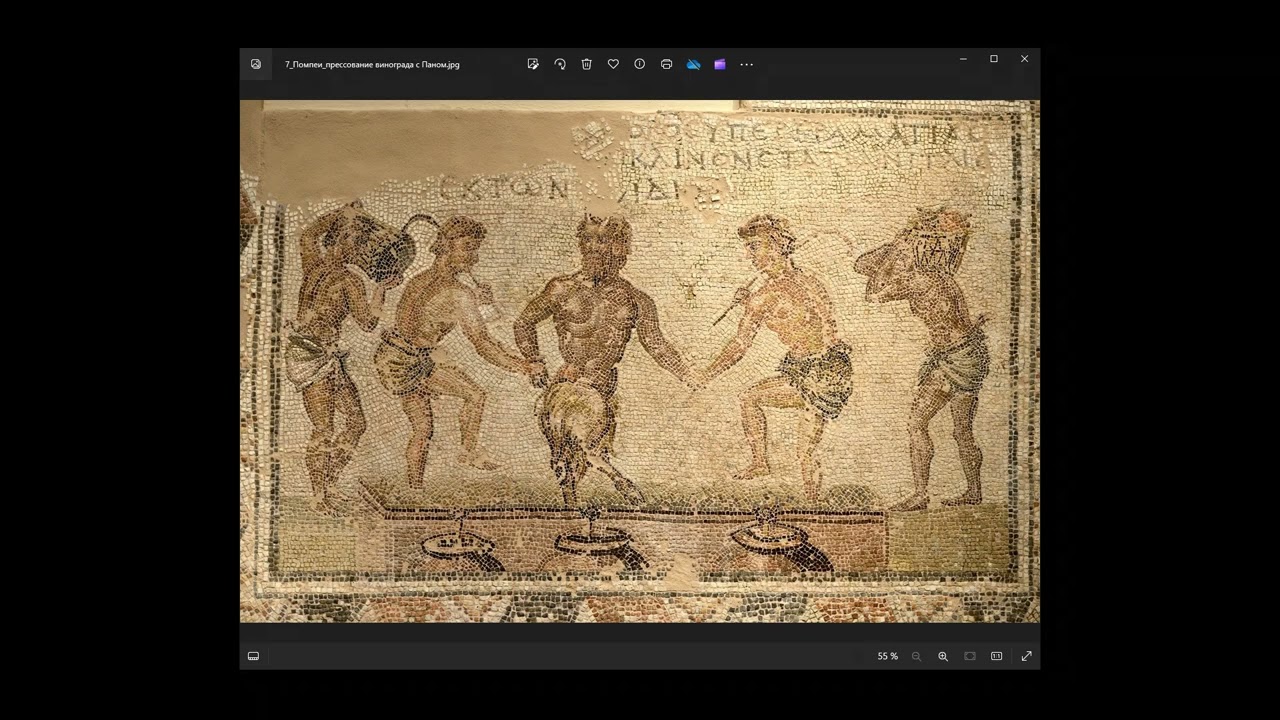1280x720 pixels.
Task: Mark photo as favorite with the heart icon
Action: (613, 64)
